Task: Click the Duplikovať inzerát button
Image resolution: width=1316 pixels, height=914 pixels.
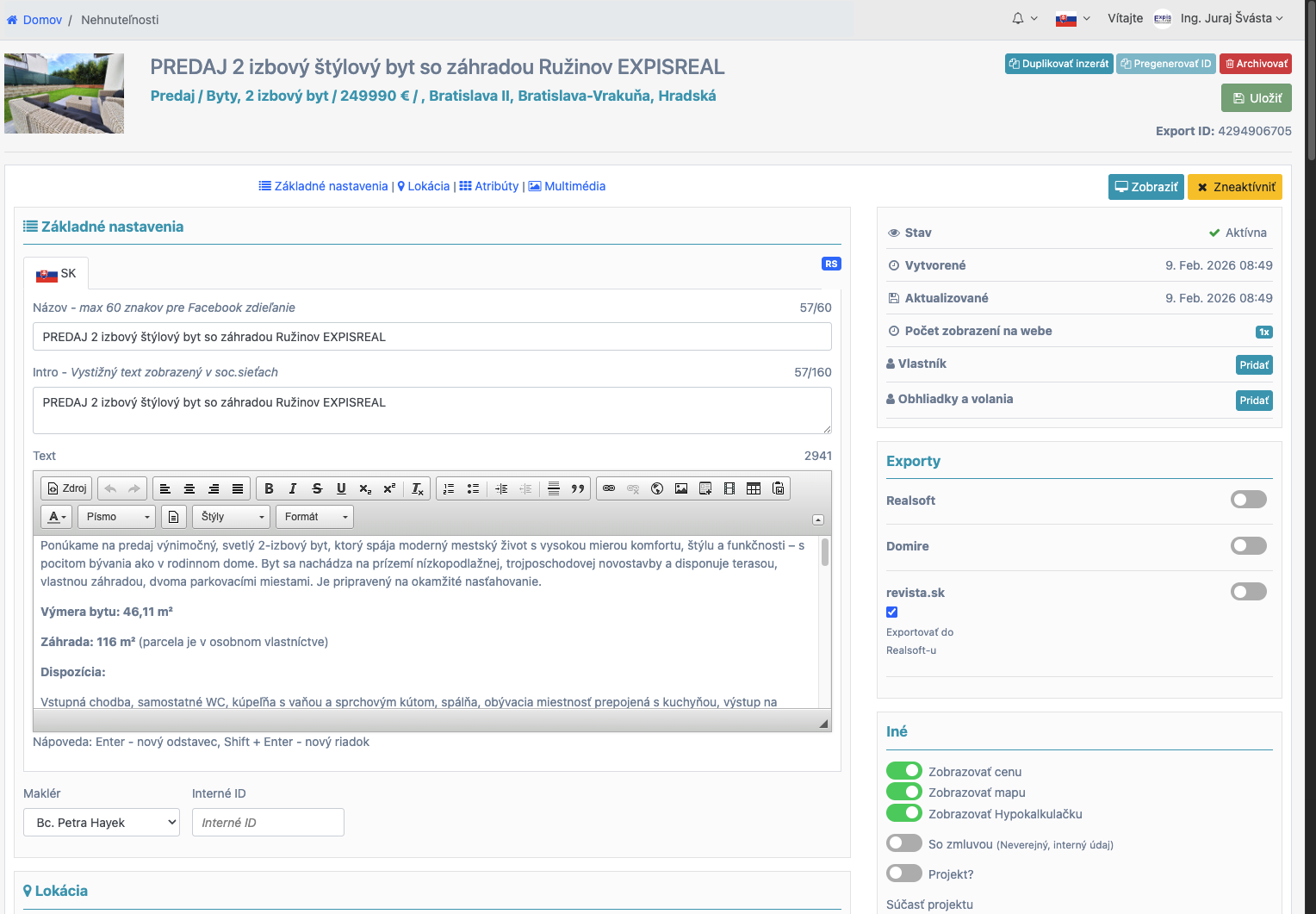Action: [1058, 64]
